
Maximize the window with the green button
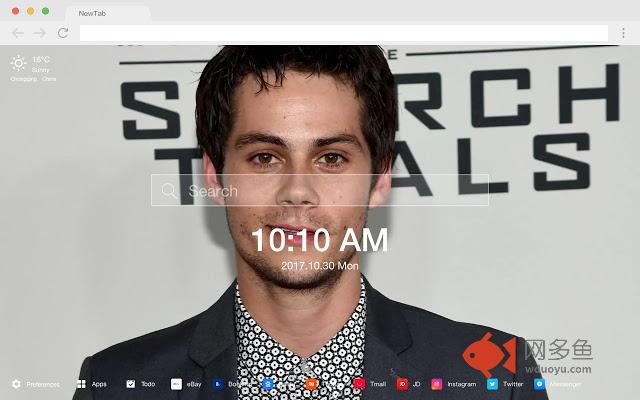(46, 11)
